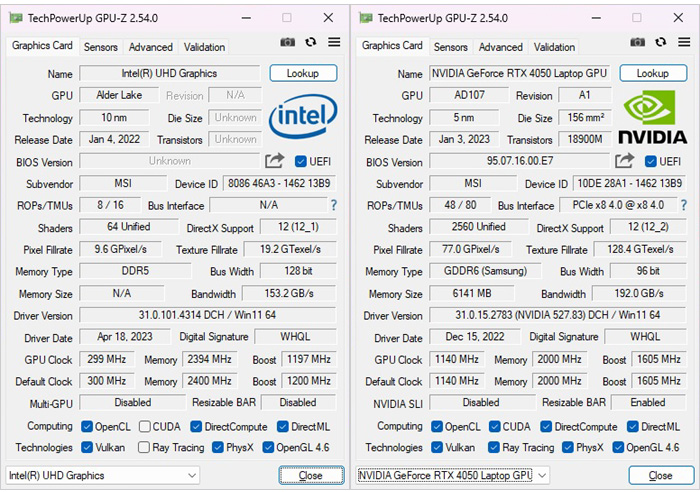Switch to Validation tab in NVIDIA window
The width and height of the screenshot is (700, 492).
(x=554, y=47)
